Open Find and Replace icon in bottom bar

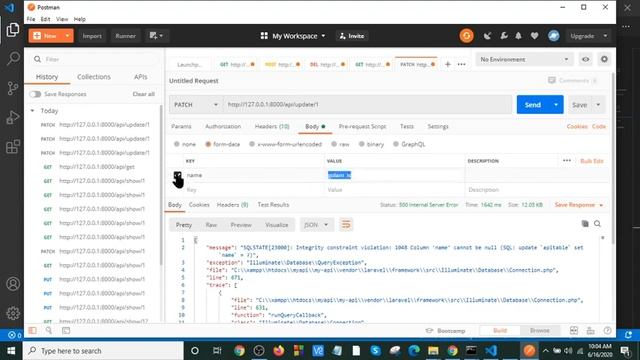coord(49,331)
